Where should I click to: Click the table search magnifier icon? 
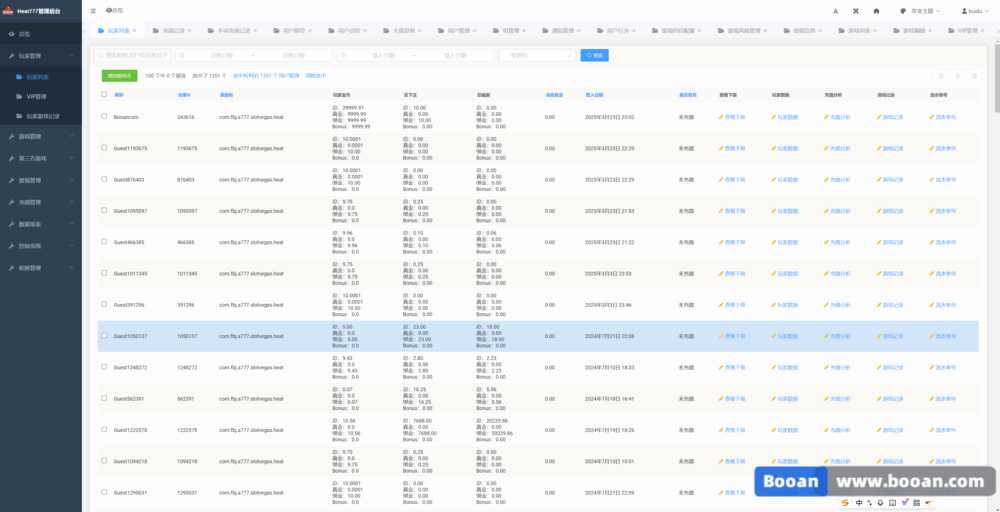point(941,75)
